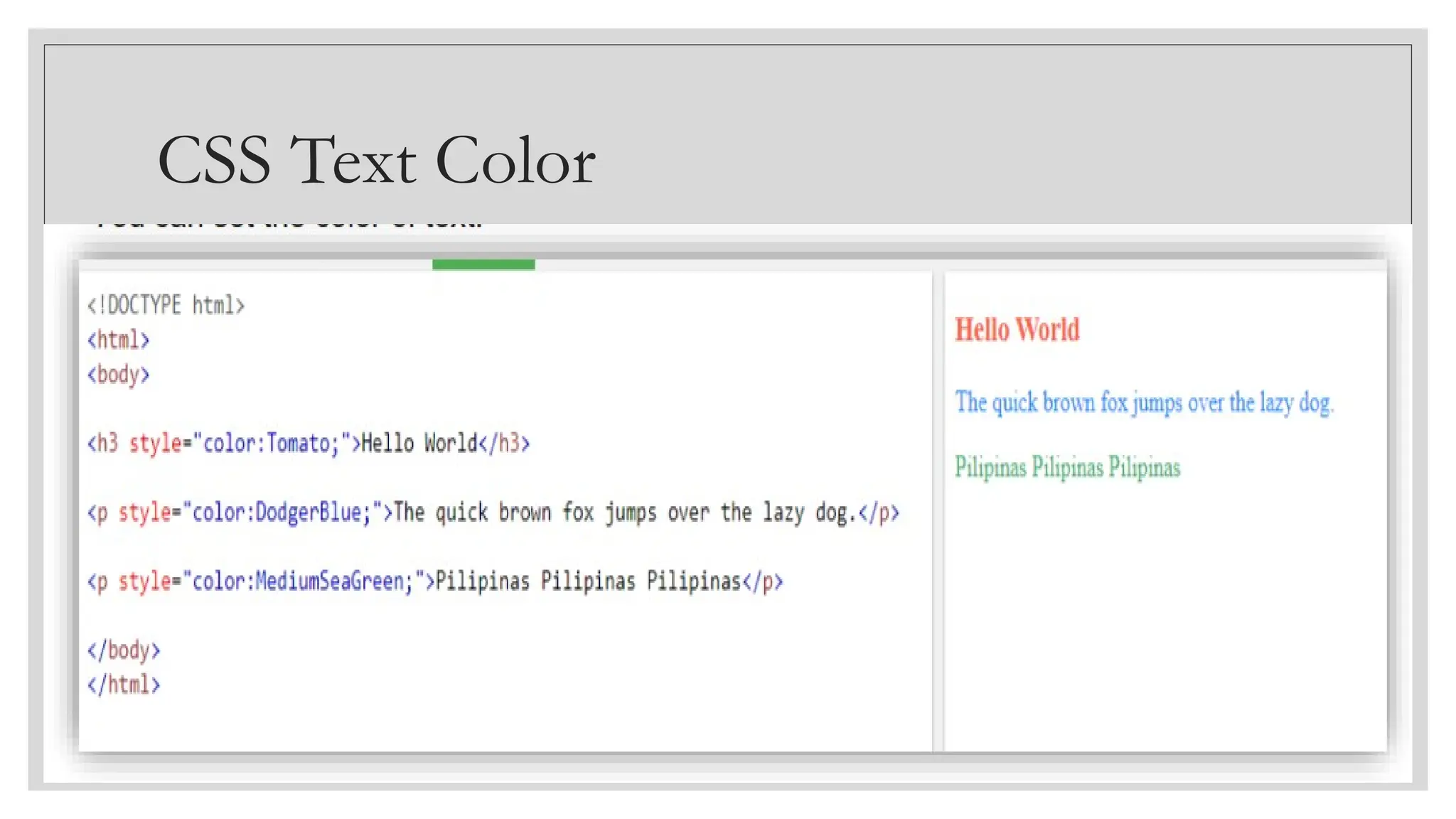Click the opening '<html>' tag line
This screenshot has height=819, width=1456.
[118, 340]
